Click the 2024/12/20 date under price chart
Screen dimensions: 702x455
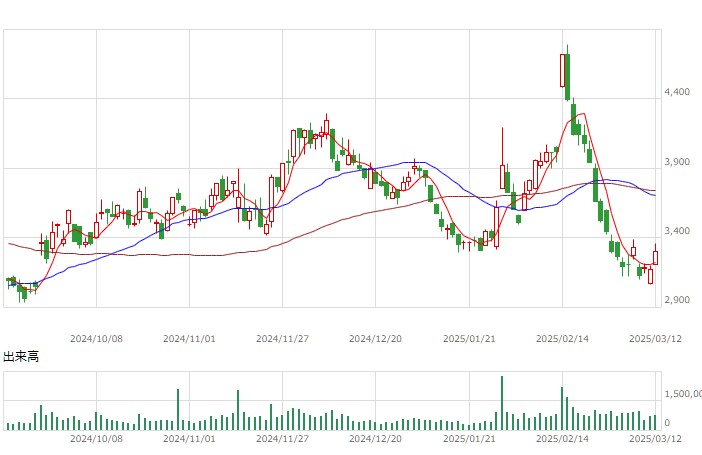coord(375,339)
